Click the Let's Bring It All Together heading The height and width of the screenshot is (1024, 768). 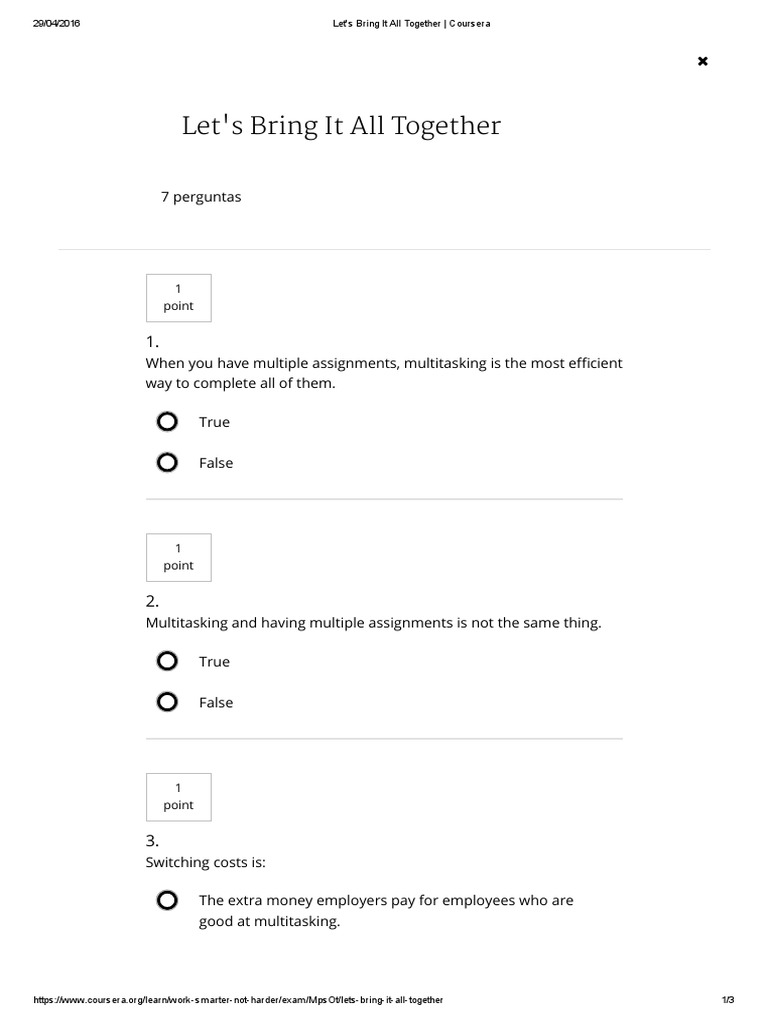[x=341, y=126]
